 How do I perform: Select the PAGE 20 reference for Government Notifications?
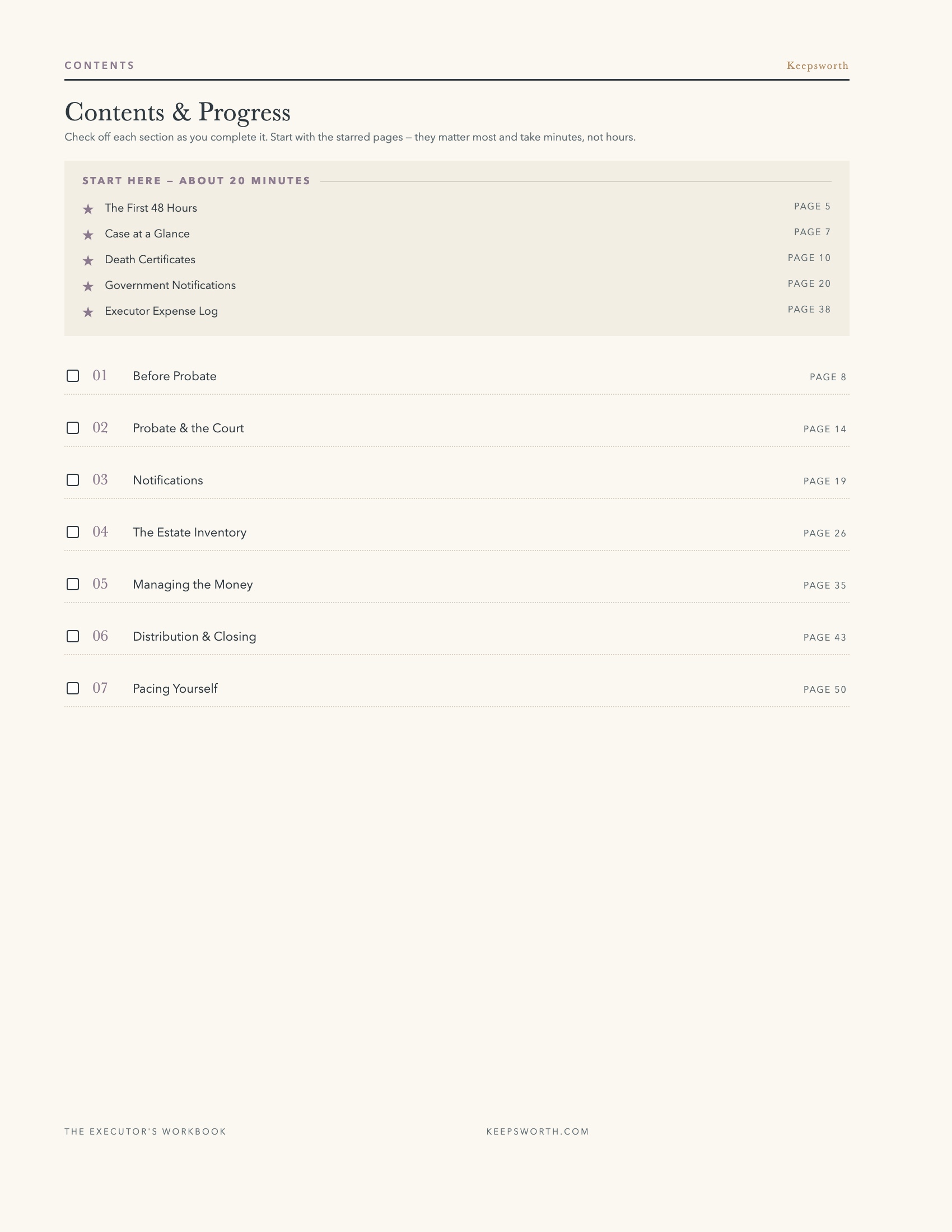coord(809,284)
